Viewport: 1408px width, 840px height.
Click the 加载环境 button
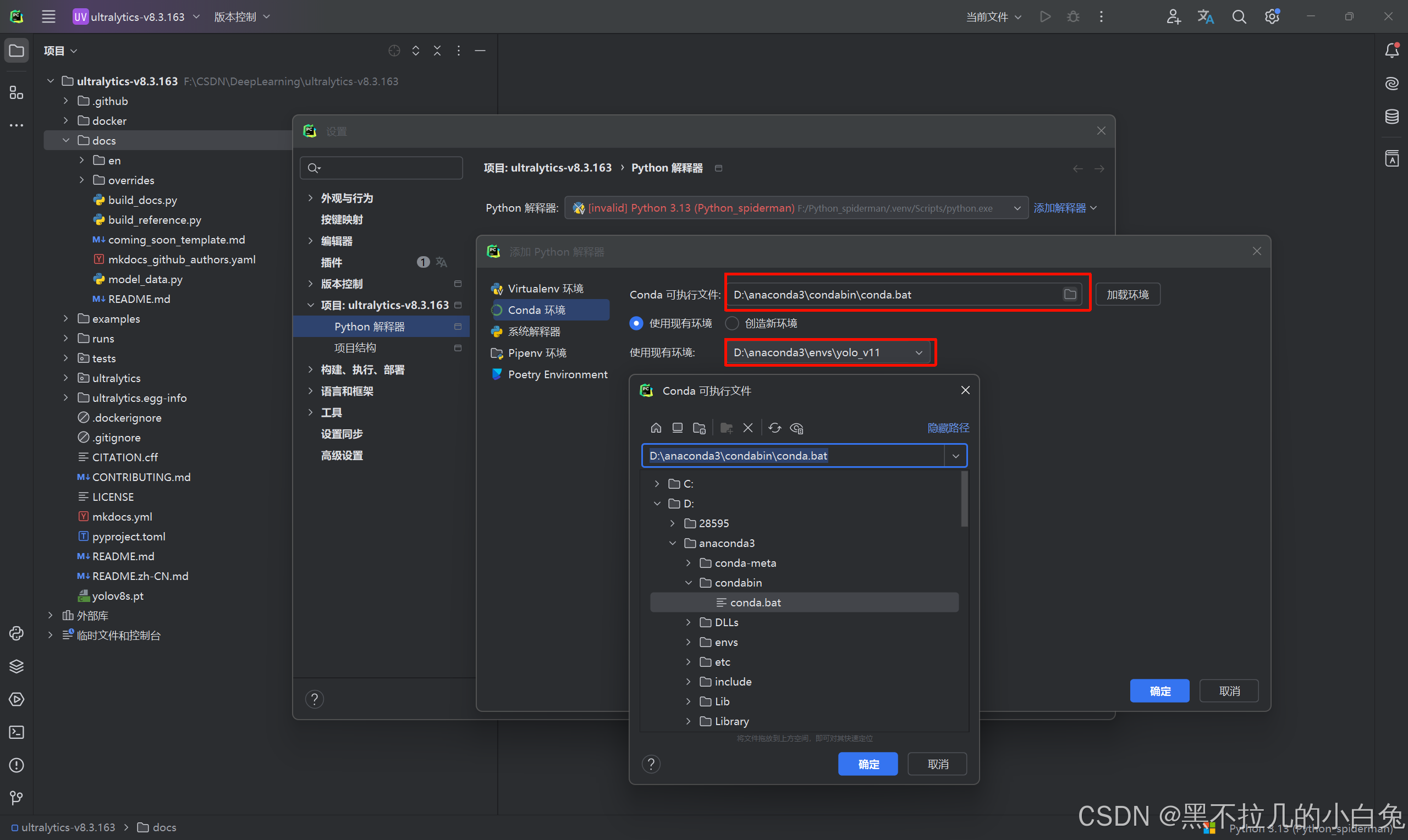click(x=1127, y=294)
